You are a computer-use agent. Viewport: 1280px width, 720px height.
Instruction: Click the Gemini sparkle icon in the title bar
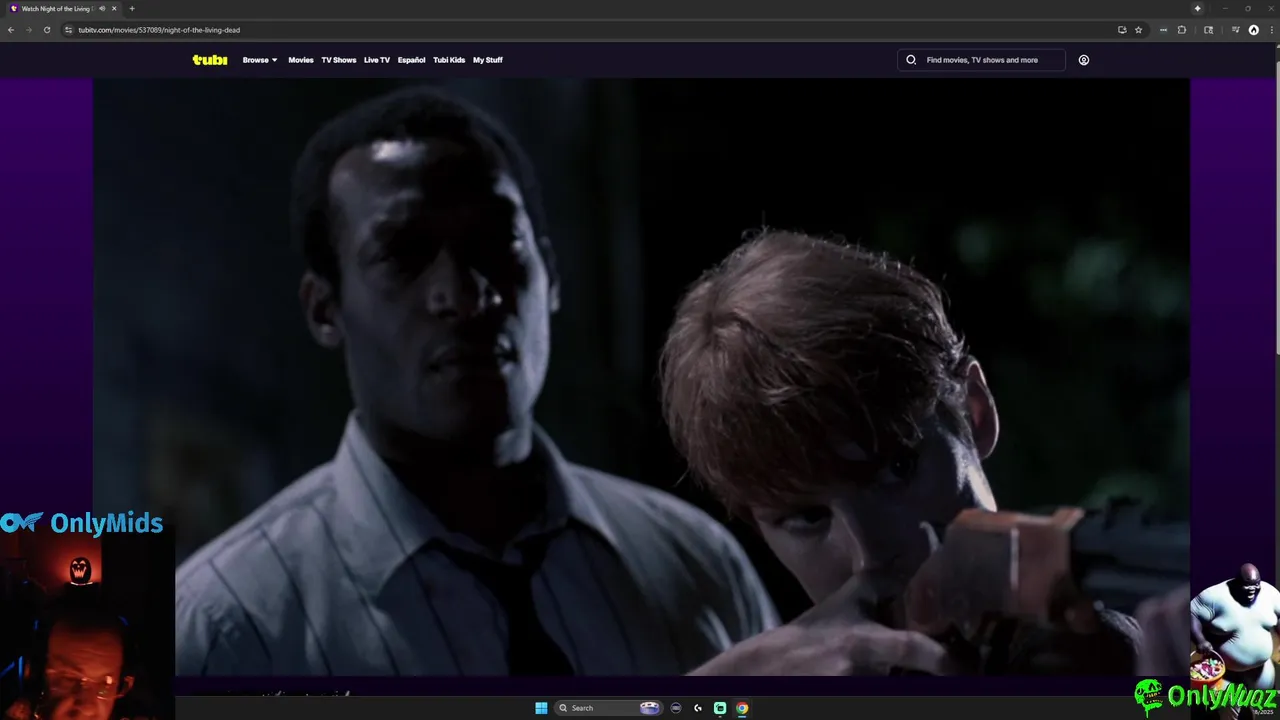coord(1197,9)
